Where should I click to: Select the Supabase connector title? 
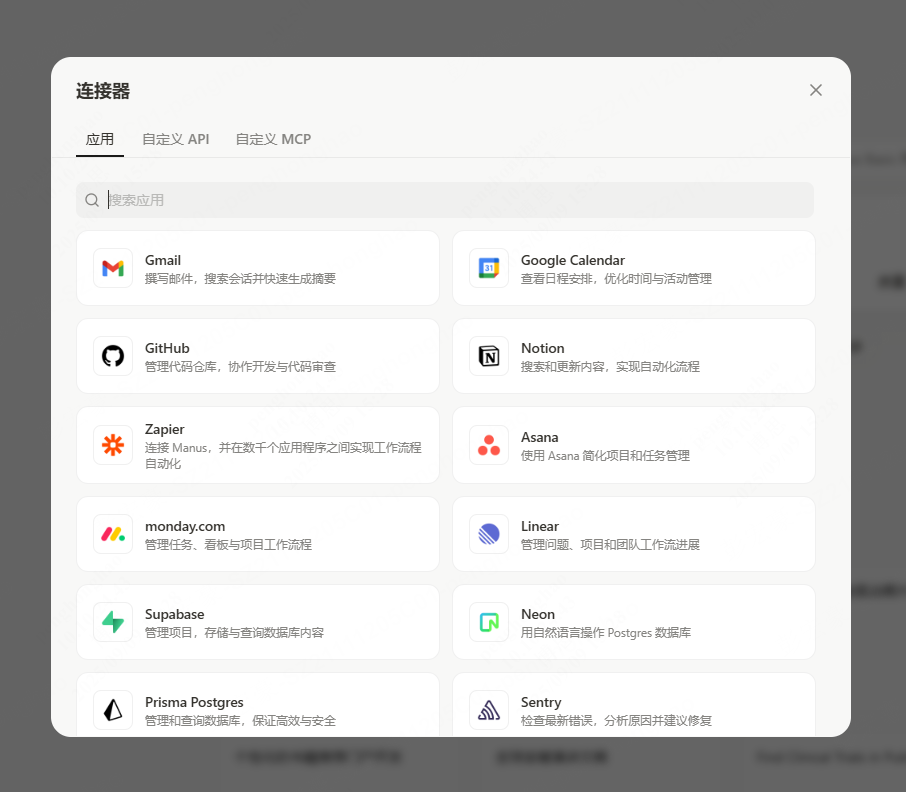174,614
